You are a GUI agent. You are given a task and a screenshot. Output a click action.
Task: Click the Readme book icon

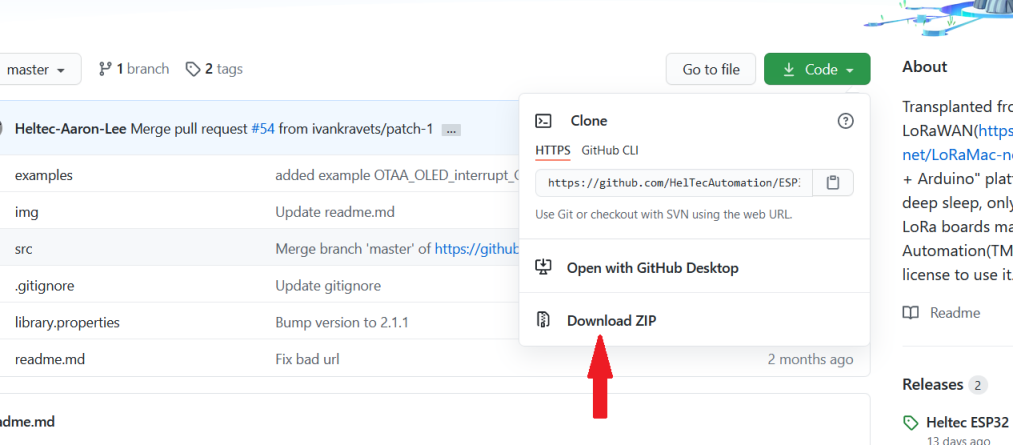click(910, 313)
